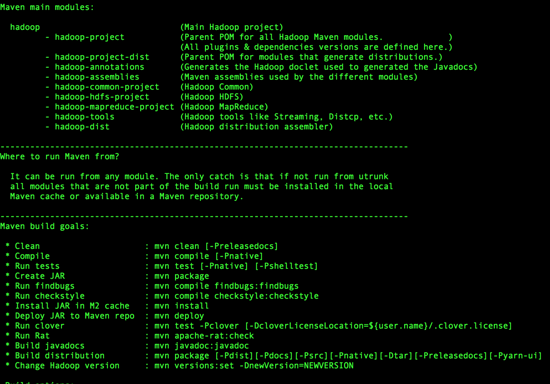Select the hadoop-project module line
The height and width of the screenshot is (384, 550).
coord(89,37)
